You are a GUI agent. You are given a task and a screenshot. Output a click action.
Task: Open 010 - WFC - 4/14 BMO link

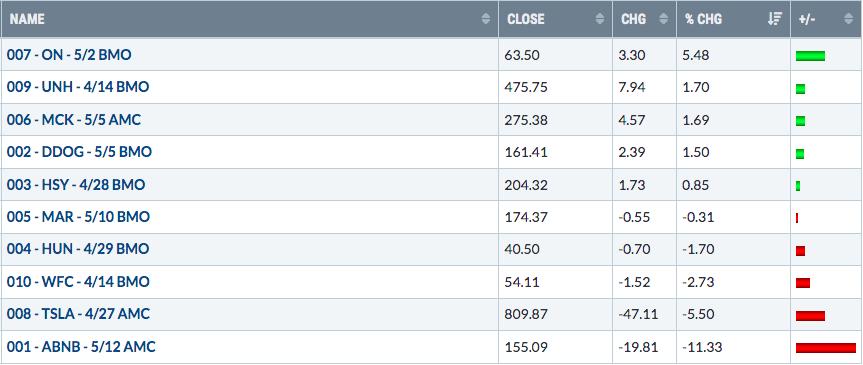pyautogui.click(x=78, y=282)
